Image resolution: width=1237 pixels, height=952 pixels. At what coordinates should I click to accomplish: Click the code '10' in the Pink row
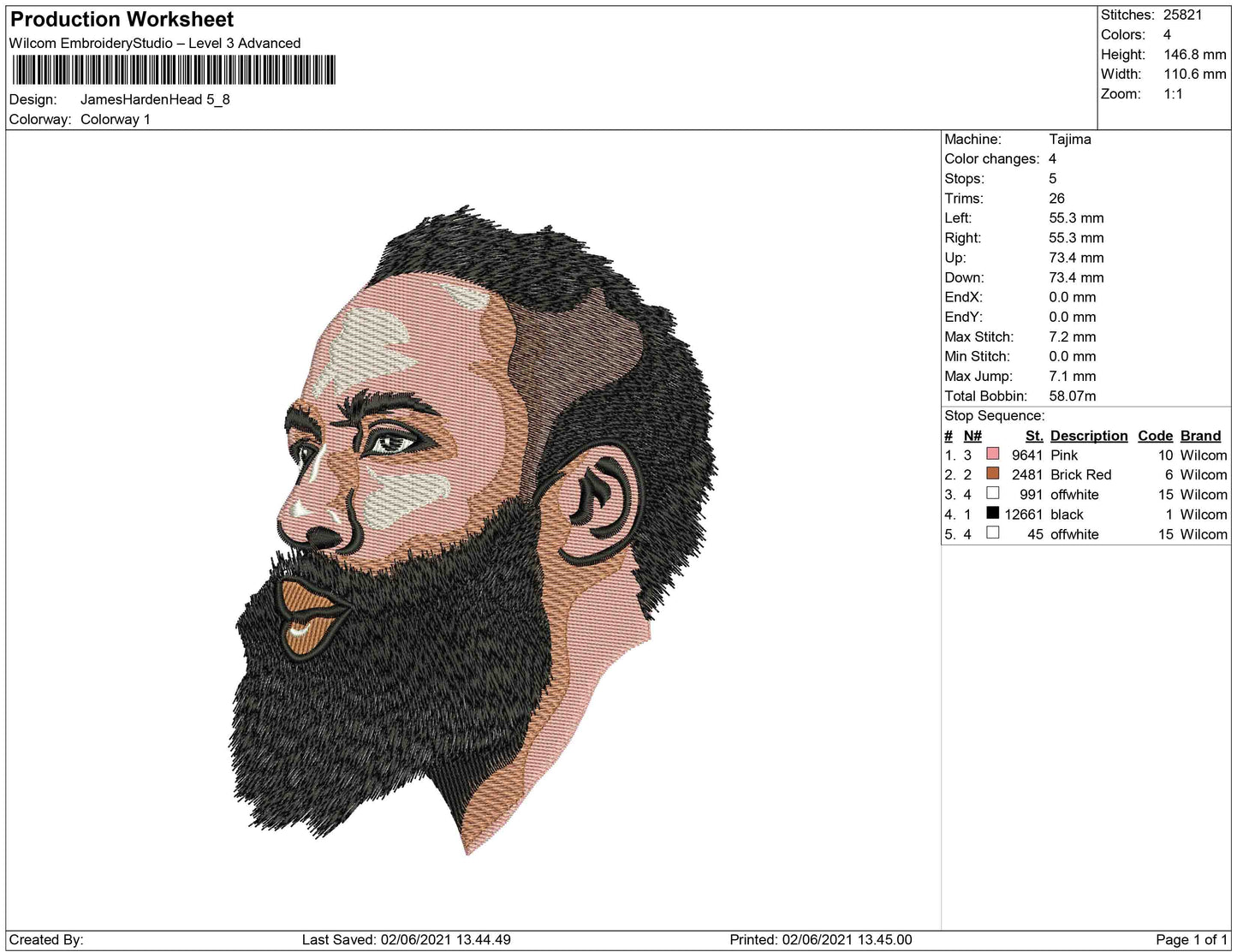tap(1165, 455)
